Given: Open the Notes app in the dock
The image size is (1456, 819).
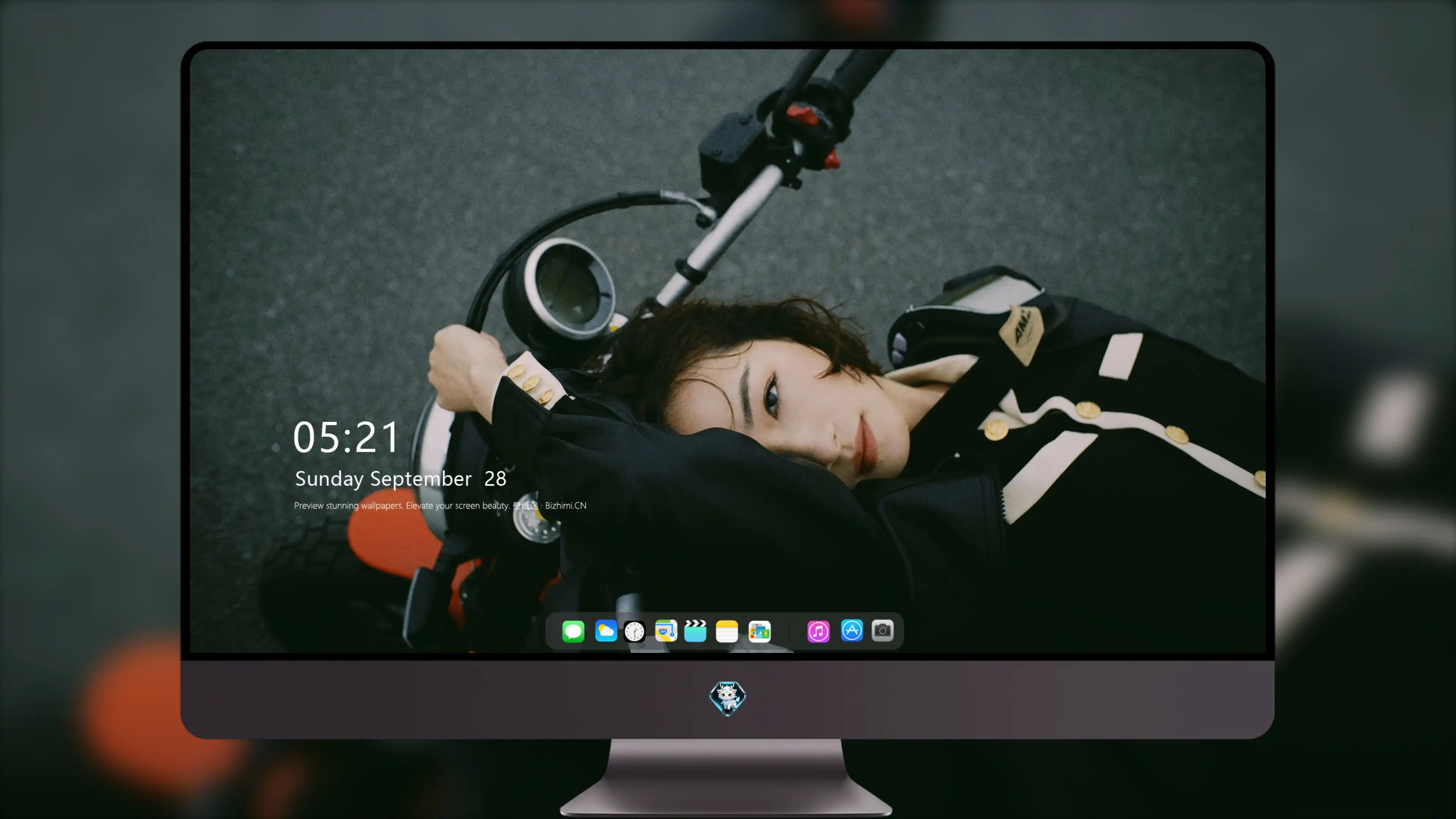Looking at the screenshot, I should click(727, 631).
